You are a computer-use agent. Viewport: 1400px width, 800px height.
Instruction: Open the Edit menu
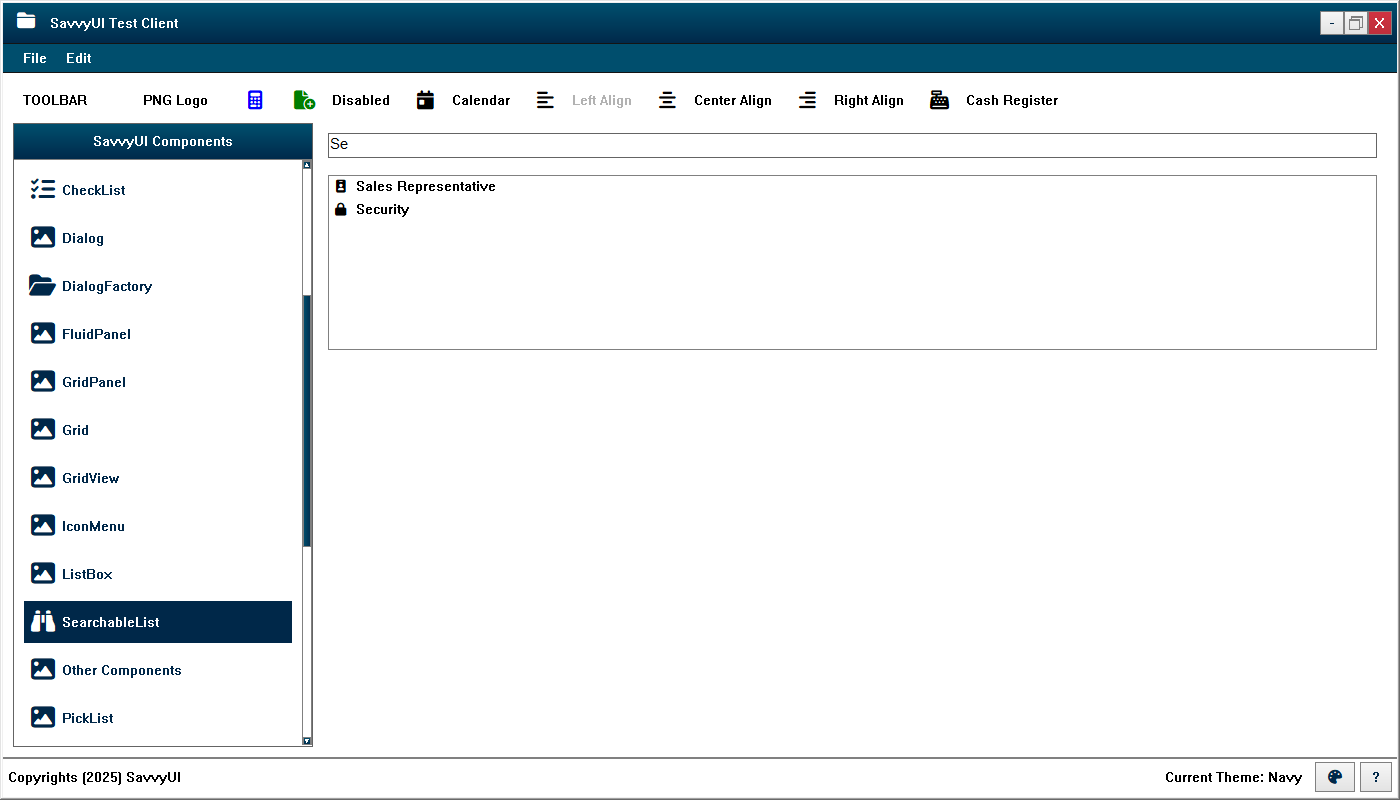pos(79,58)
